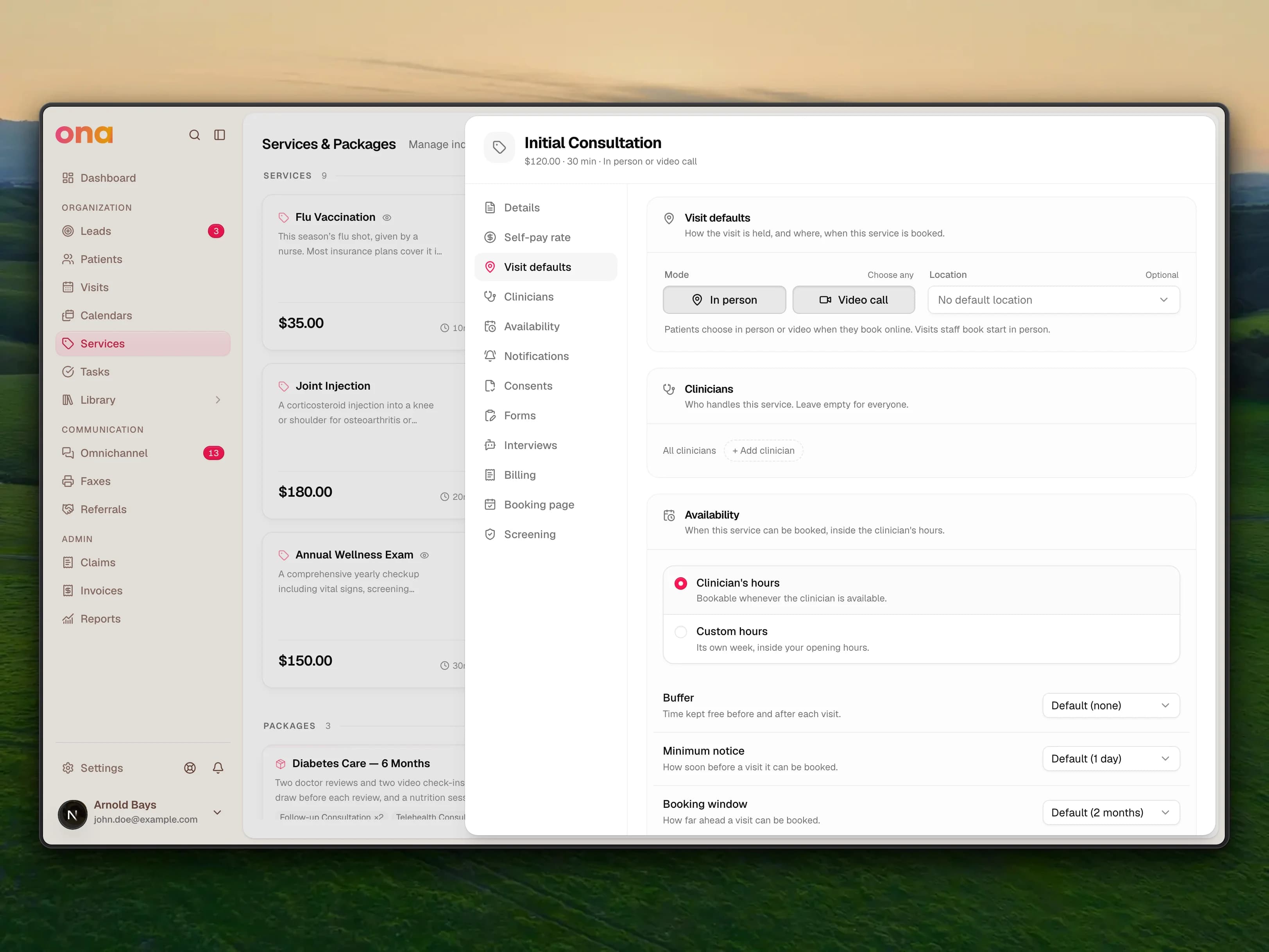The height and width of the screenshot is (952, 1269).
Task: Switch to Self-pay rate tab
Action: click(x=546, y=238)
